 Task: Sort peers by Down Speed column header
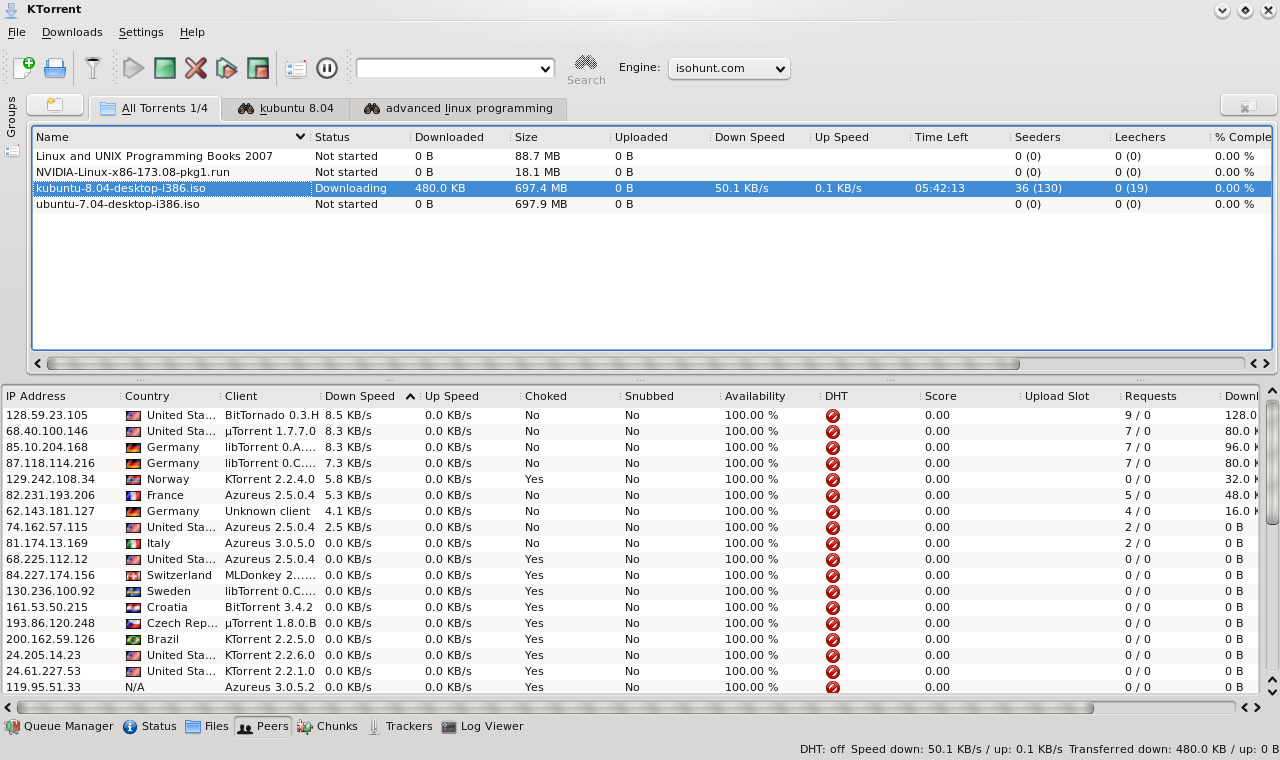click(370, 396)
